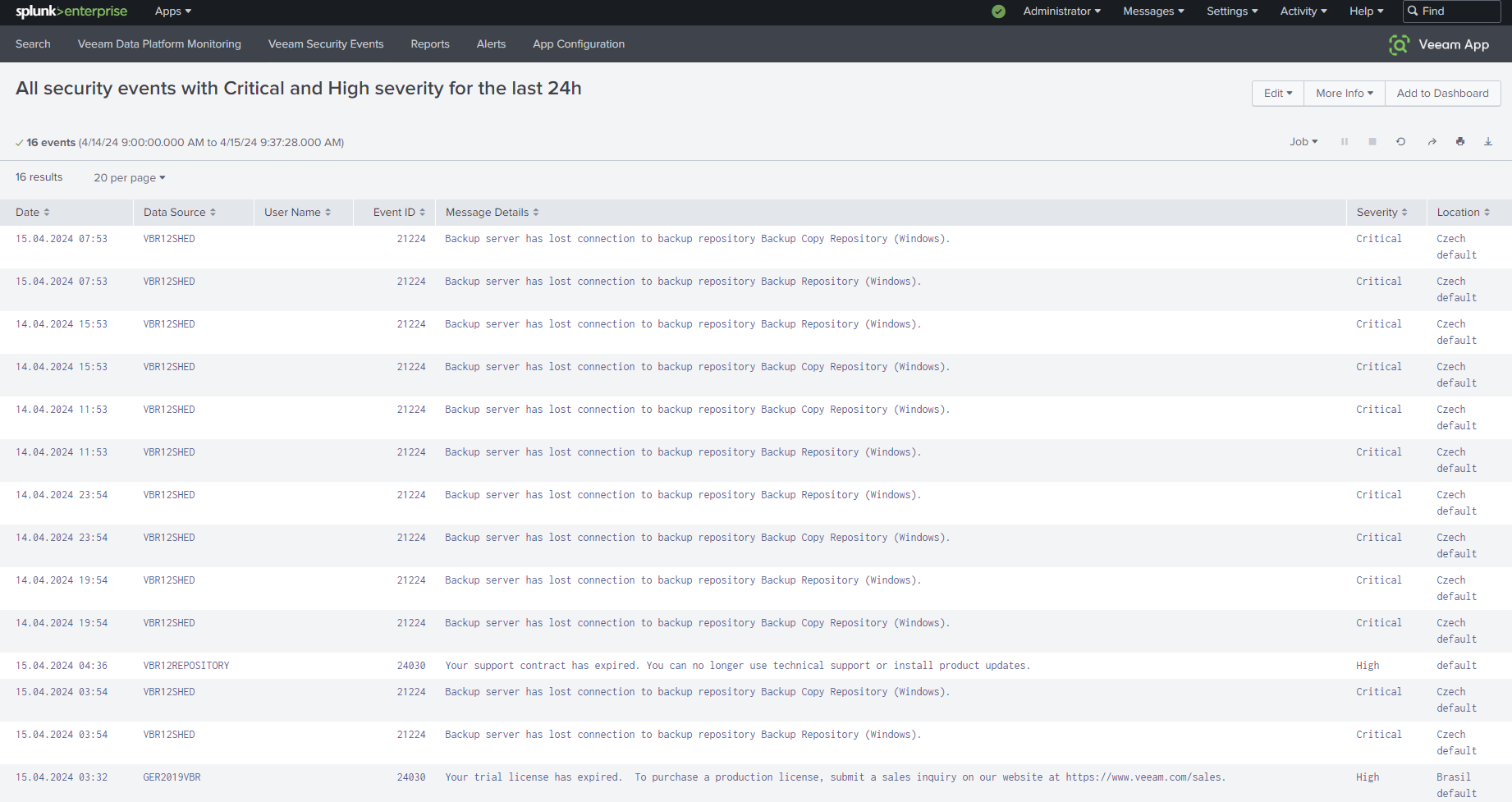This screenshot has height=802, width=1512.
Task: Sort table by User Name column
Action: (298, 213)
